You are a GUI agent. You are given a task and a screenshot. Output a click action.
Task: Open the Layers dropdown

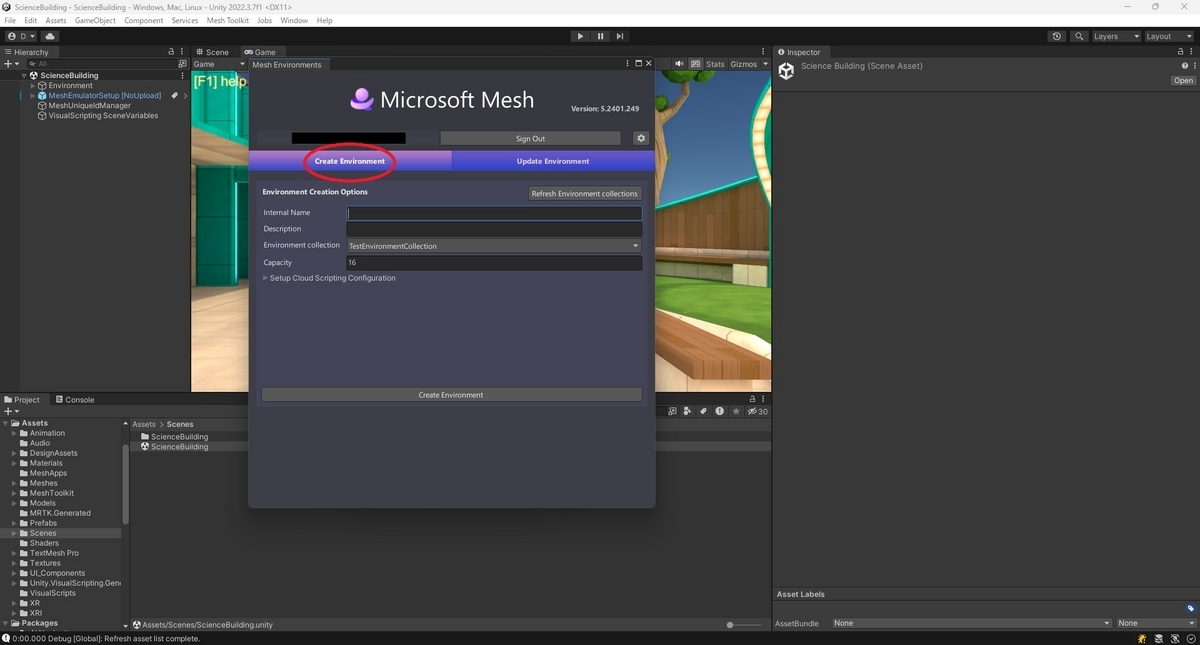pyautogui.click(x=1115, y=36)
